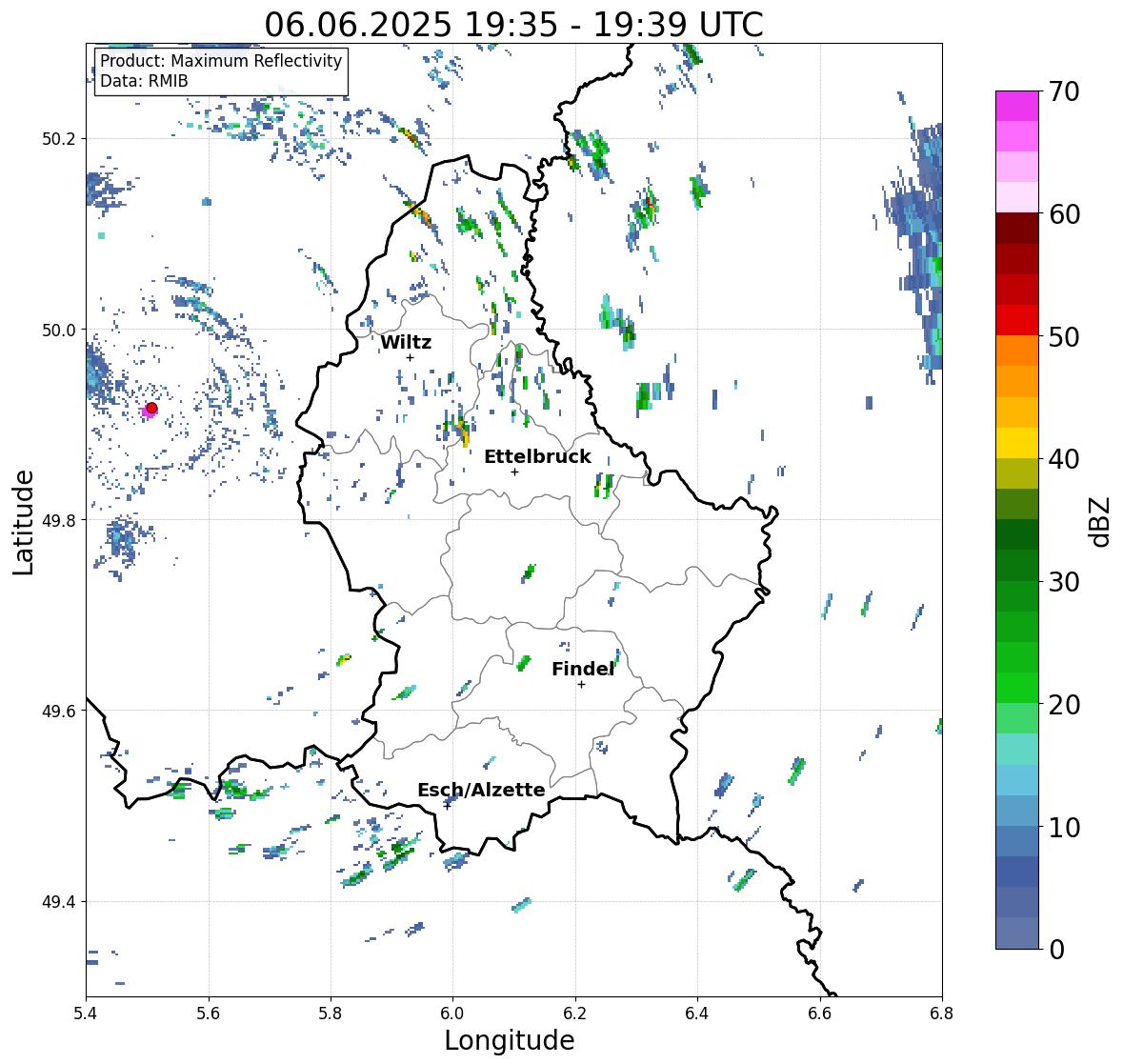The height and width of the screenshot is (1064, 1123).
Task: Click the 50.2 latitude tick label
Action: tap(59, 138)
